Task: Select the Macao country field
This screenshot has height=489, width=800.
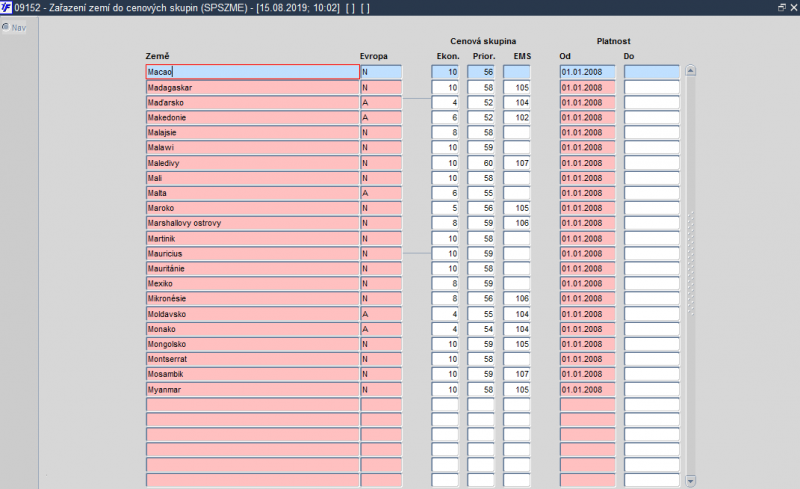Action: click(x=253, y=72)
